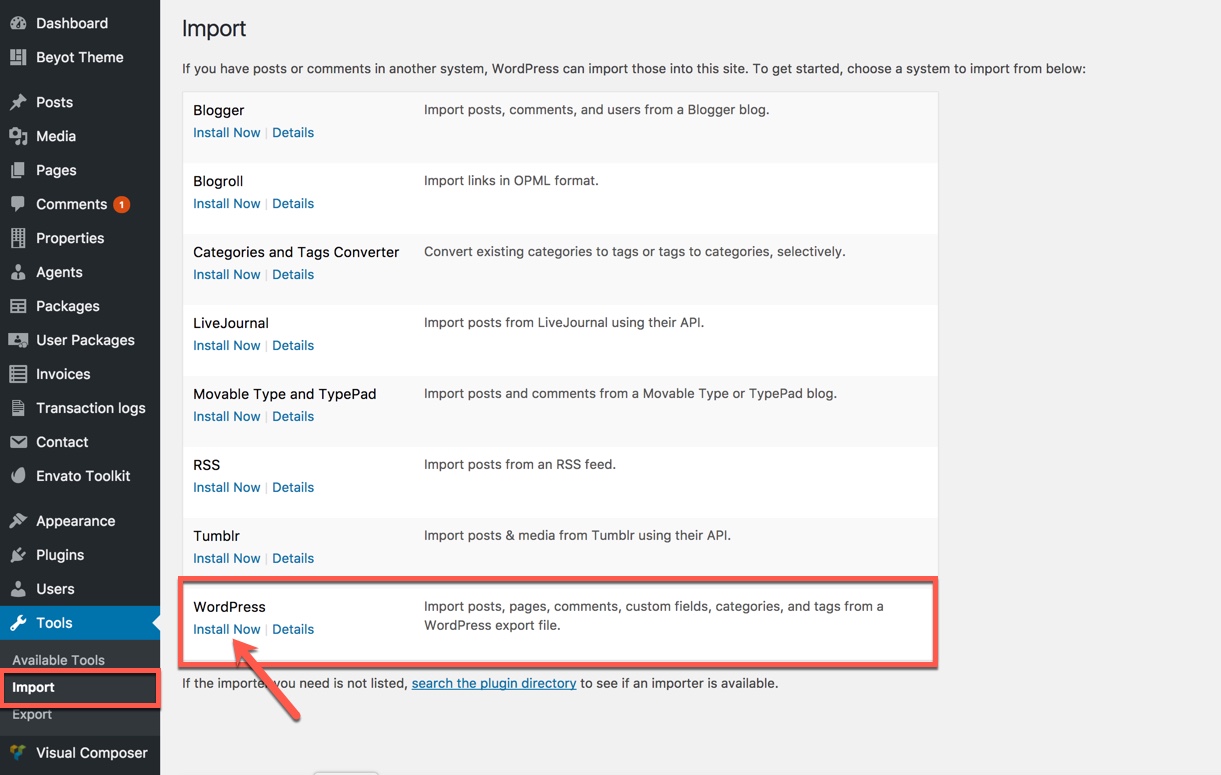This screenshot has width=1221, height=775.
Task: Click the Invoices list icon
Action: 18,374
